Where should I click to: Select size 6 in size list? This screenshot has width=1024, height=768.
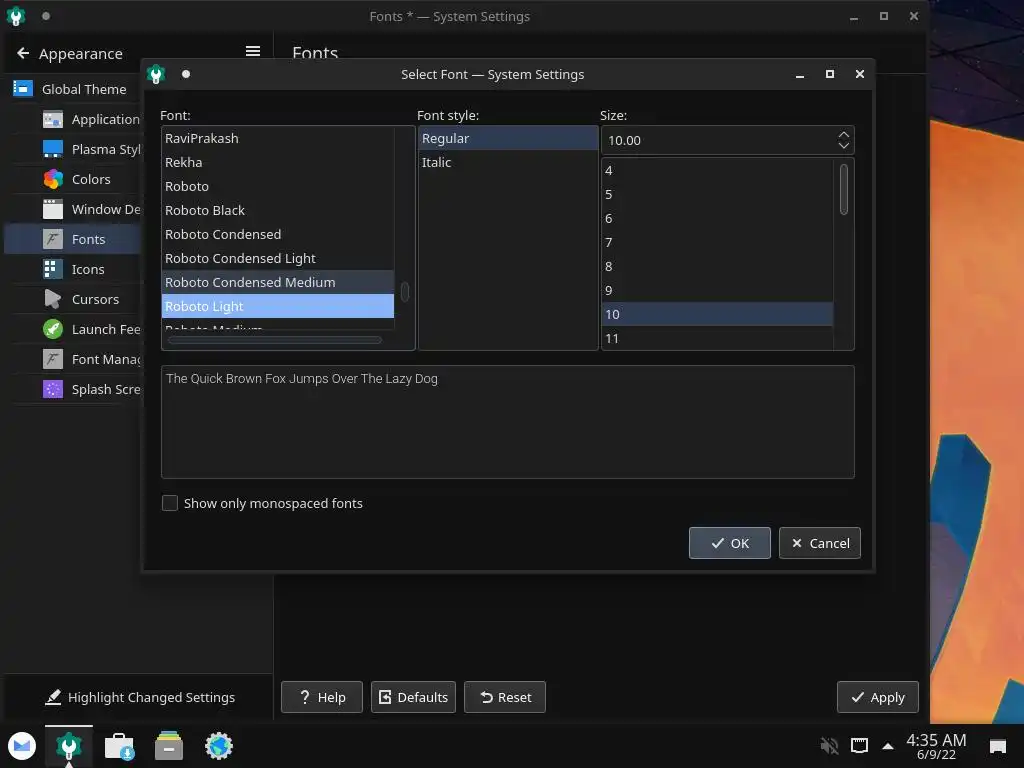(717, 218)
